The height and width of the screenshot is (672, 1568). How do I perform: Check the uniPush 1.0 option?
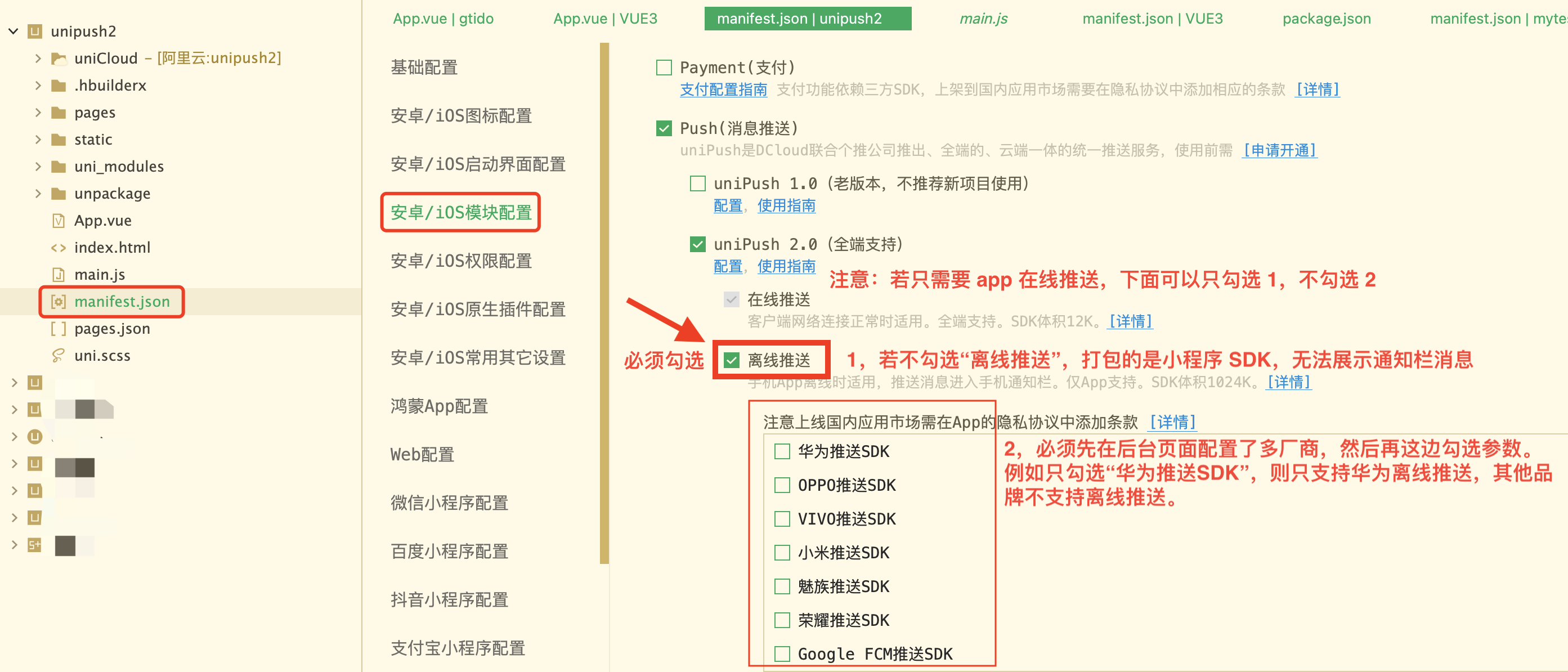[697, 183]
